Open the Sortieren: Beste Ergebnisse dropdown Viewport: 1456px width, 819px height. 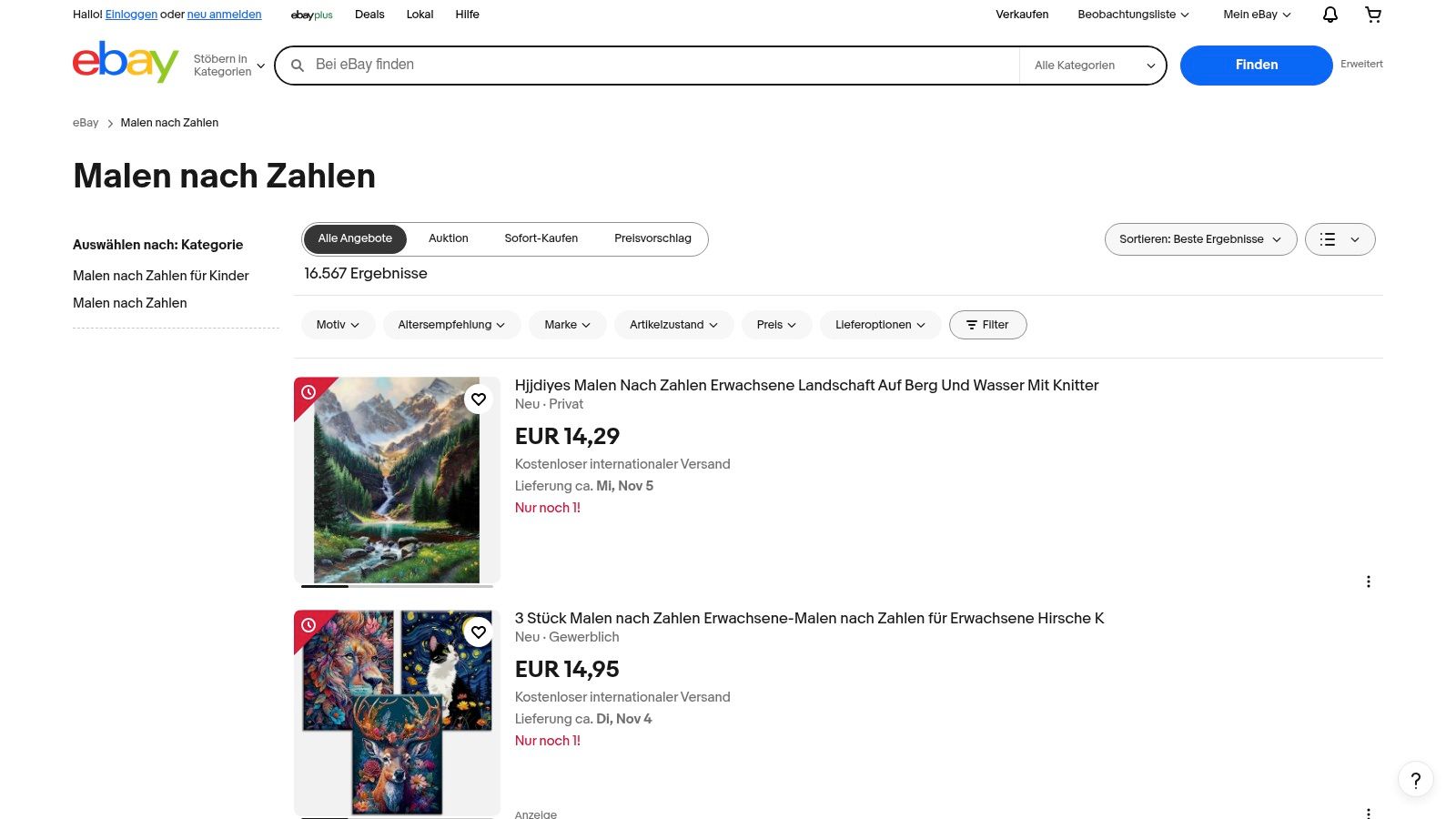1199,238
